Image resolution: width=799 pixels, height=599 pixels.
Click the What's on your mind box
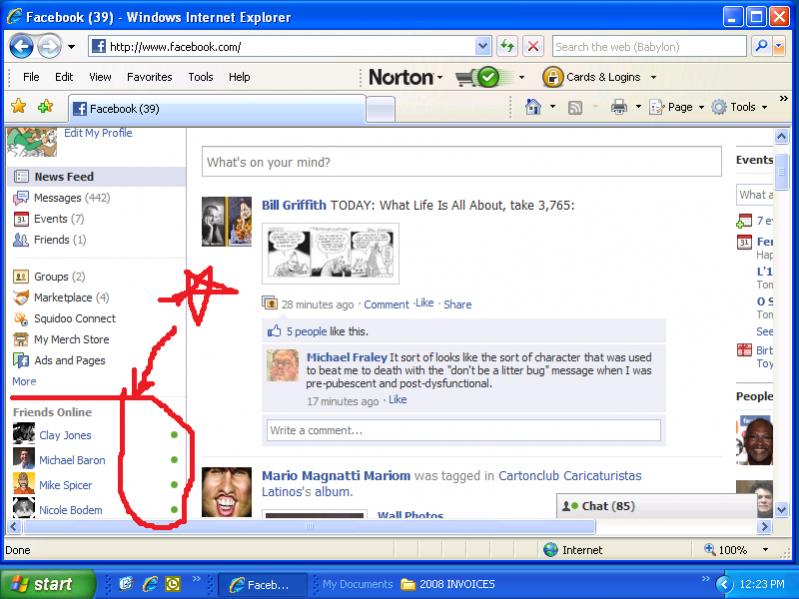tap(462, 162)
